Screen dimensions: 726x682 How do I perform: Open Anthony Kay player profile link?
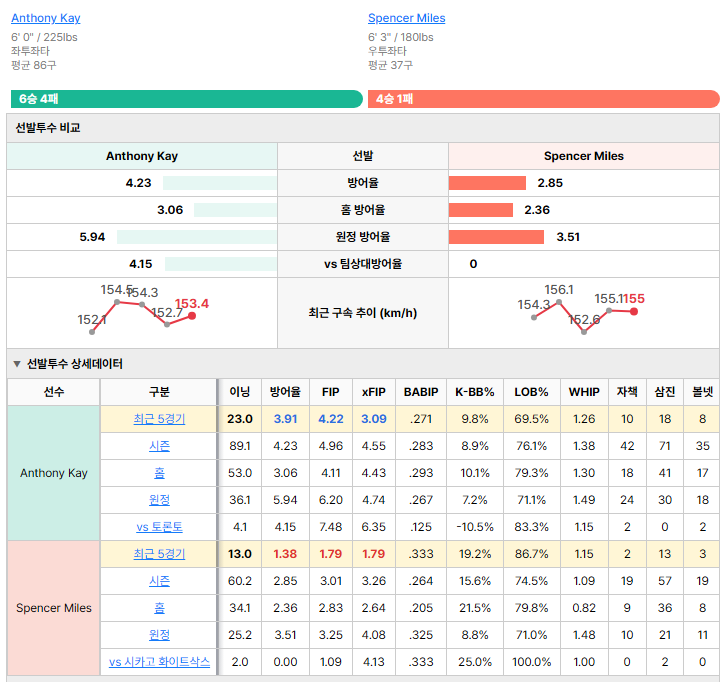(45, 18)
